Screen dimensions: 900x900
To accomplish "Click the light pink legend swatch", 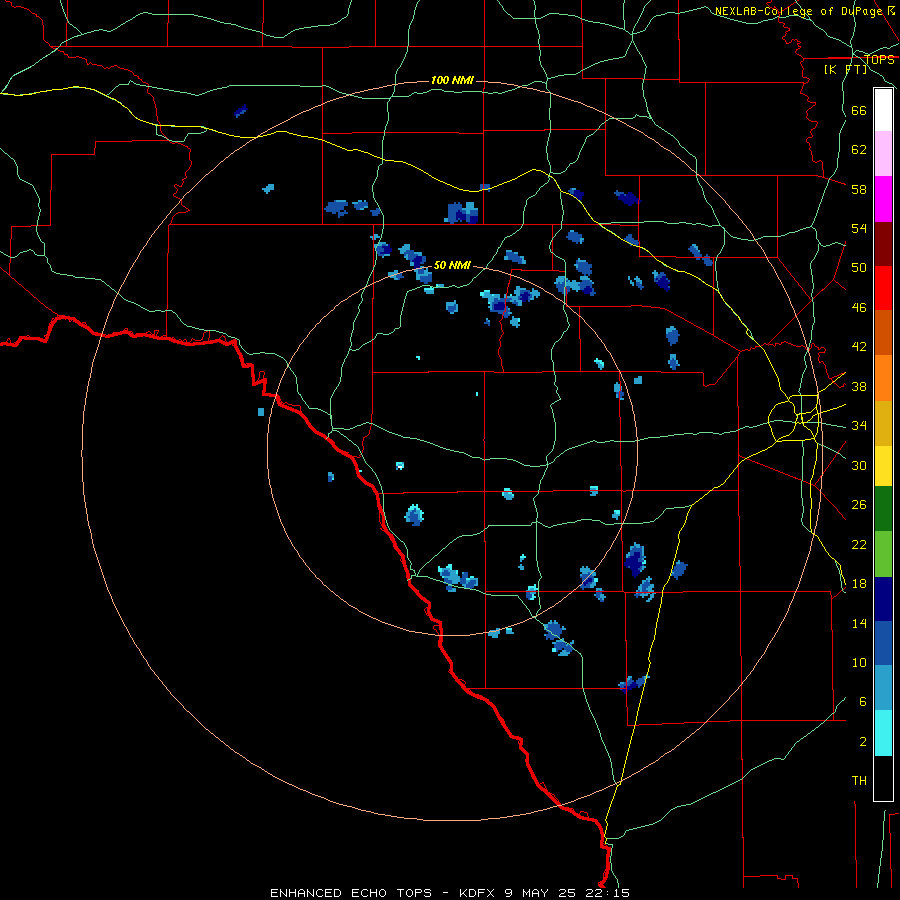I will point(883,153).
